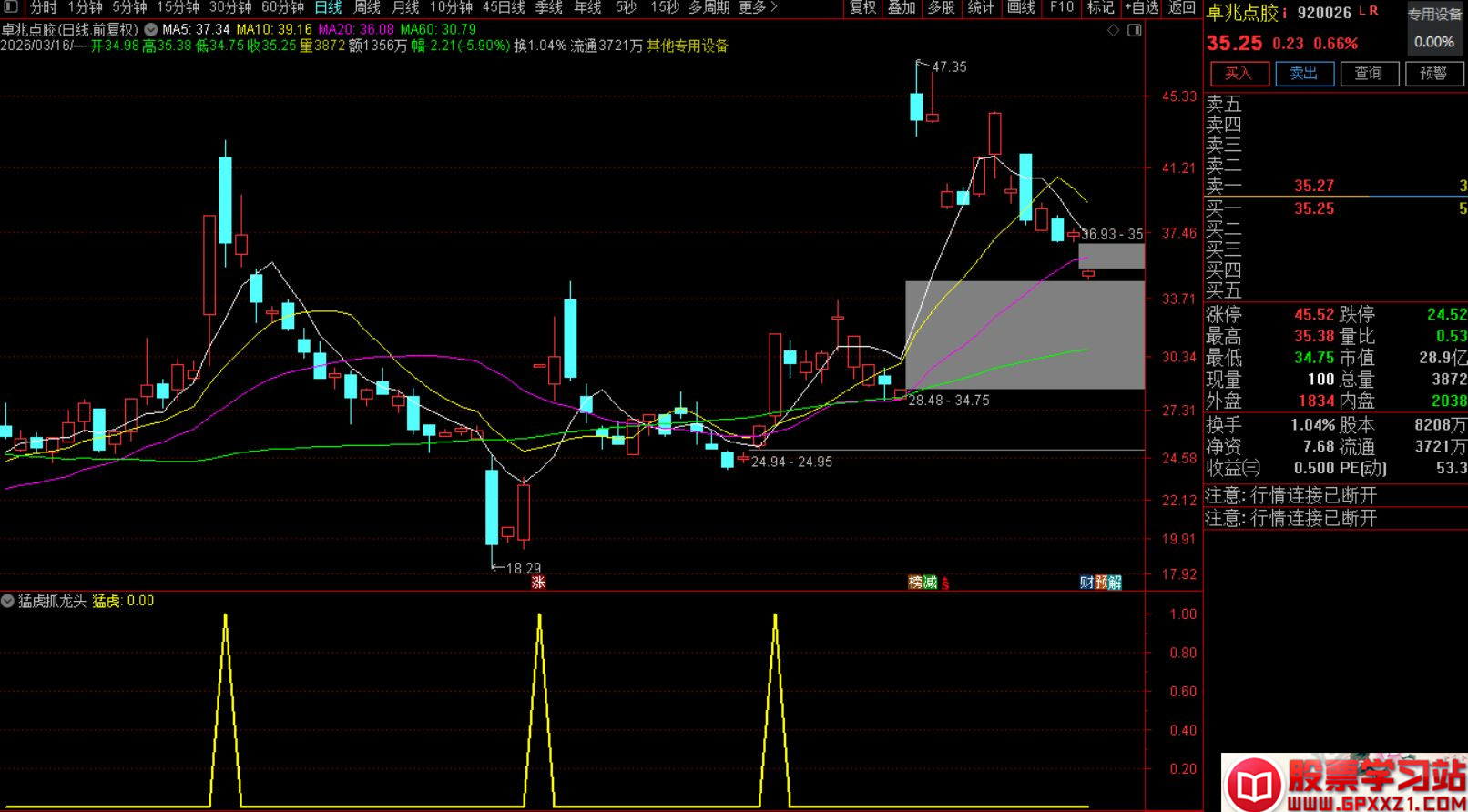Click the 标记 mark tool
This screenshot has width=1468, height=812.
tap(1100, 7)
